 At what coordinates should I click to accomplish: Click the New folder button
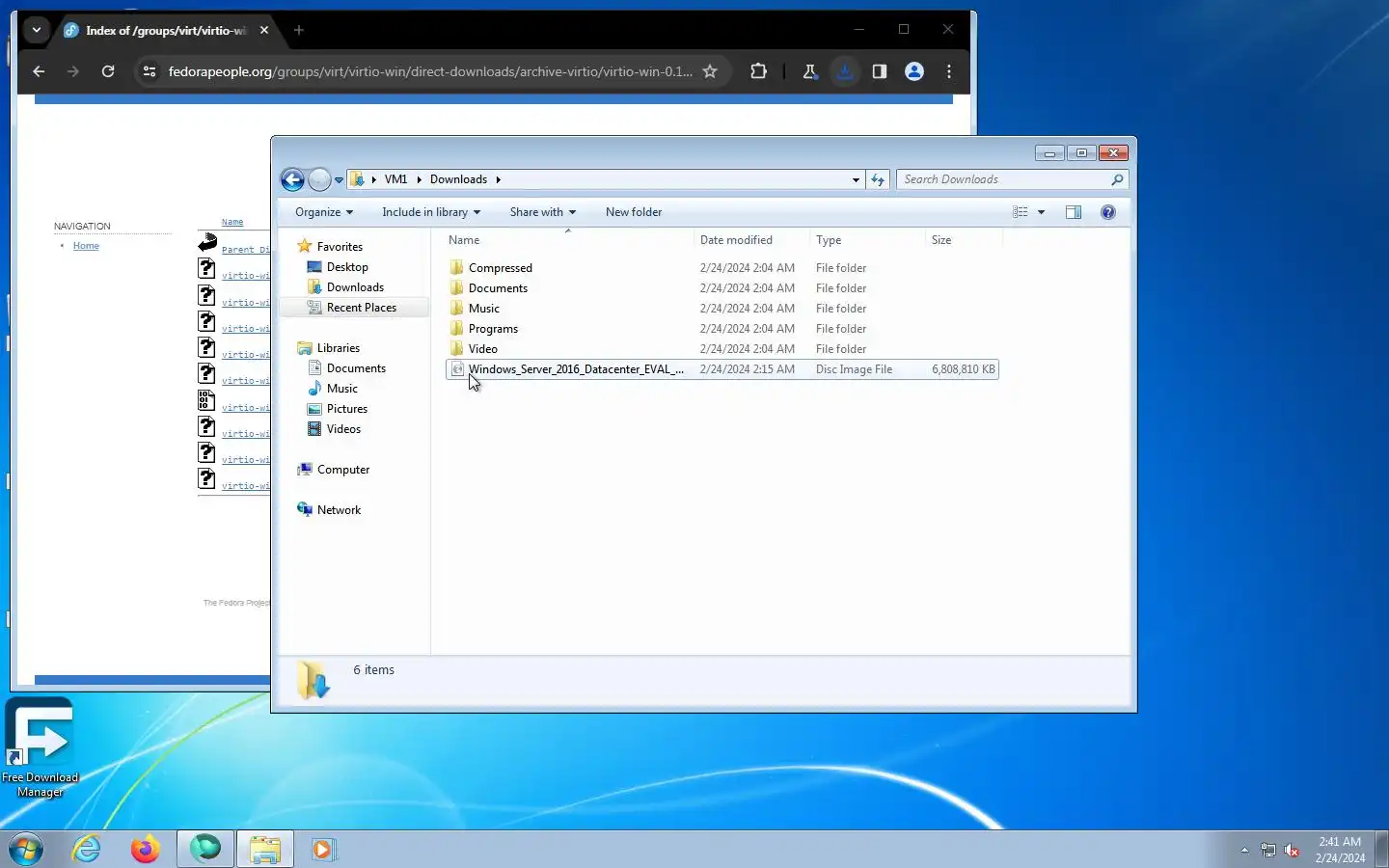[634, 212]
